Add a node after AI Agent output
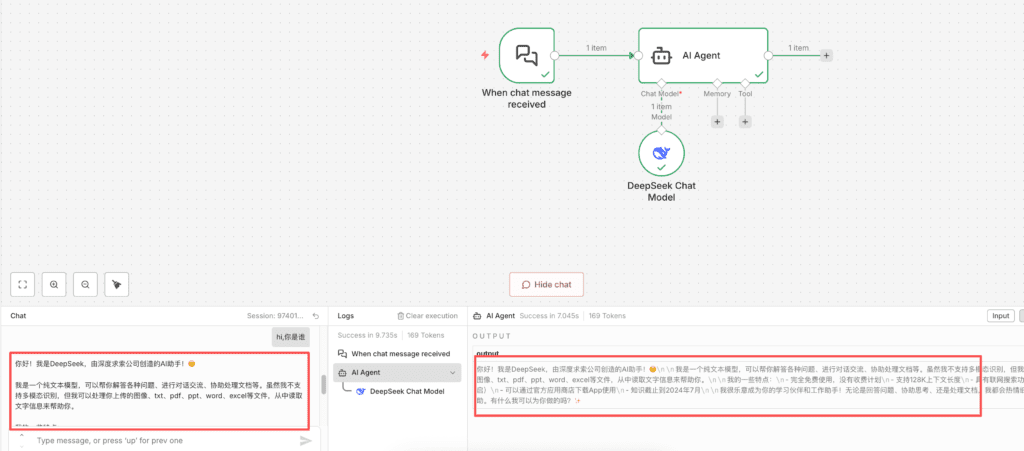 pos(827,56)
